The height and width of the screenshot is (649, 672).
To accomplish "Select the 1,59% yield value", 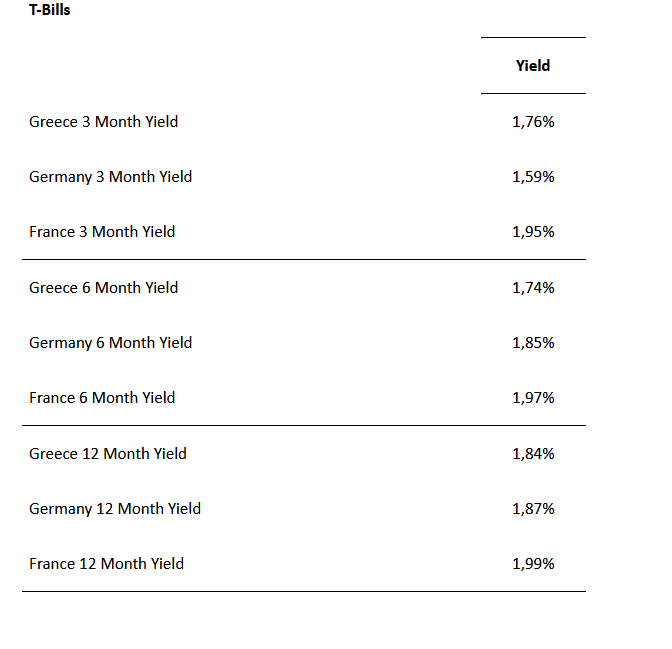I will tap(533, 177).
